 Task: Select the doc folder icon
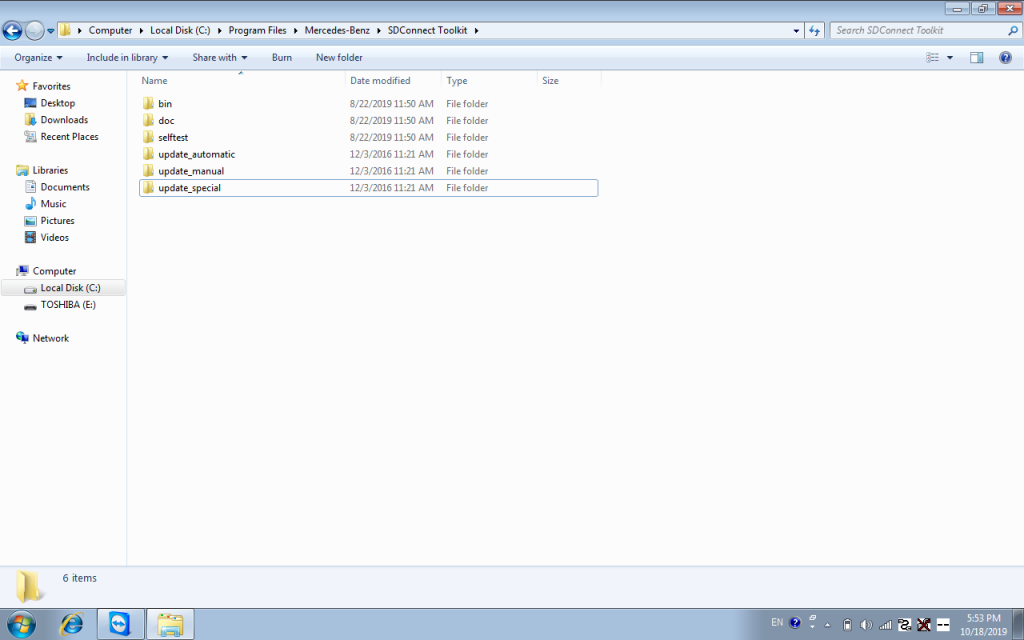[x=148, y=120]
